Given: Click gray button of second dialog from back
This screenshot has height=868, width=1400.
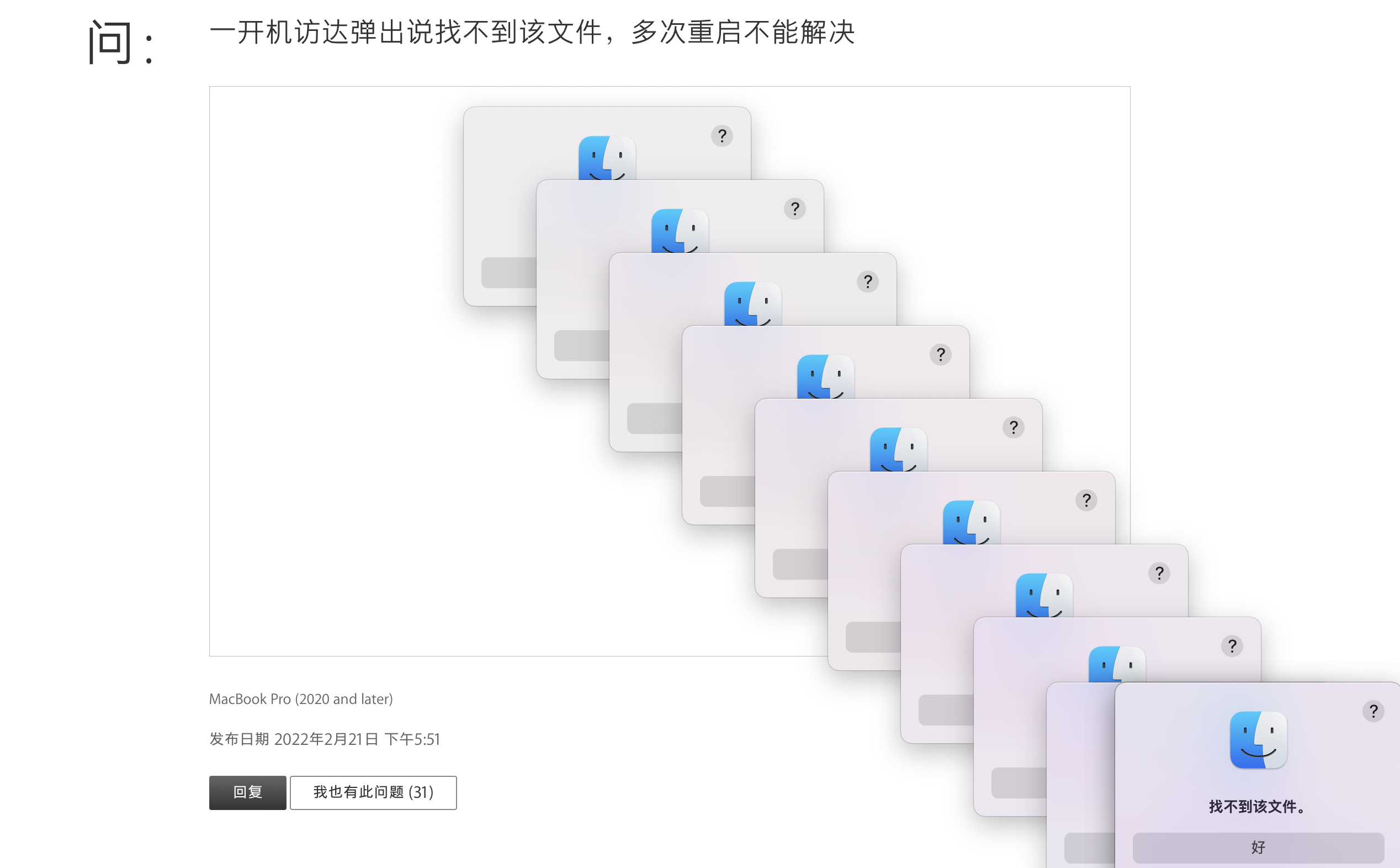Looking at the screenshot, I should coord(581,346).
